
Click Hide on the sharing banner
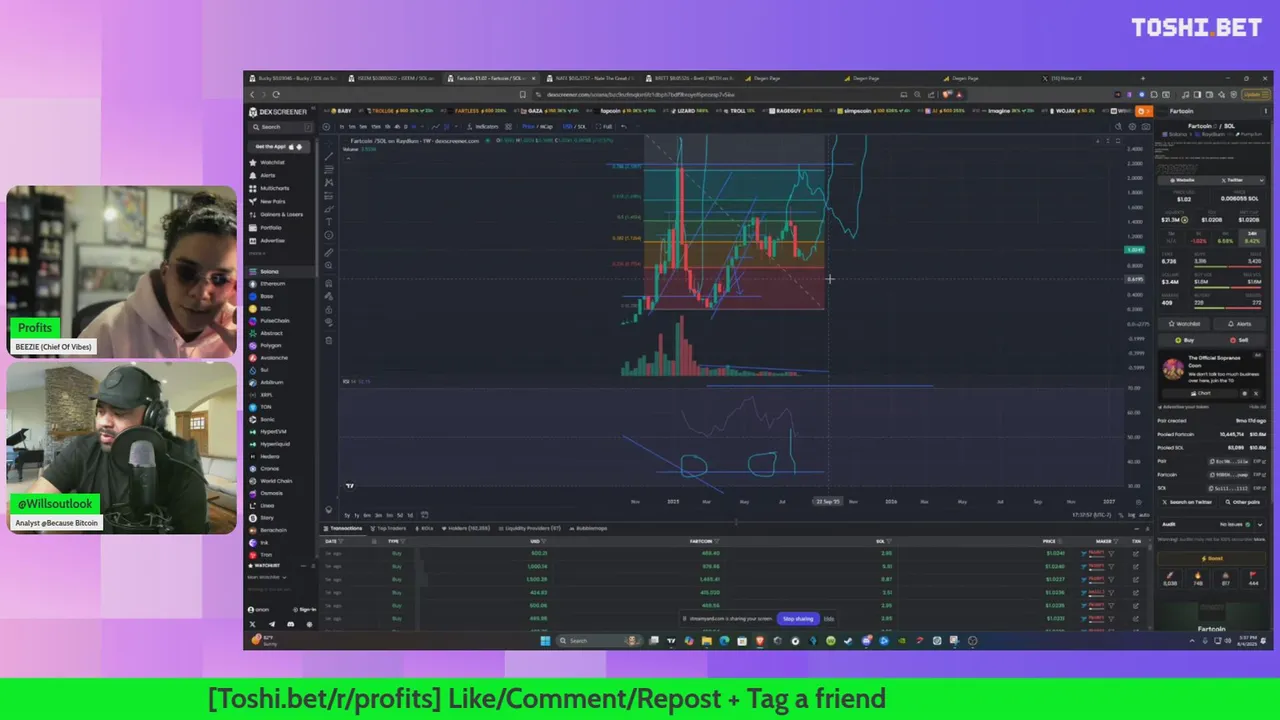[828, 619]
